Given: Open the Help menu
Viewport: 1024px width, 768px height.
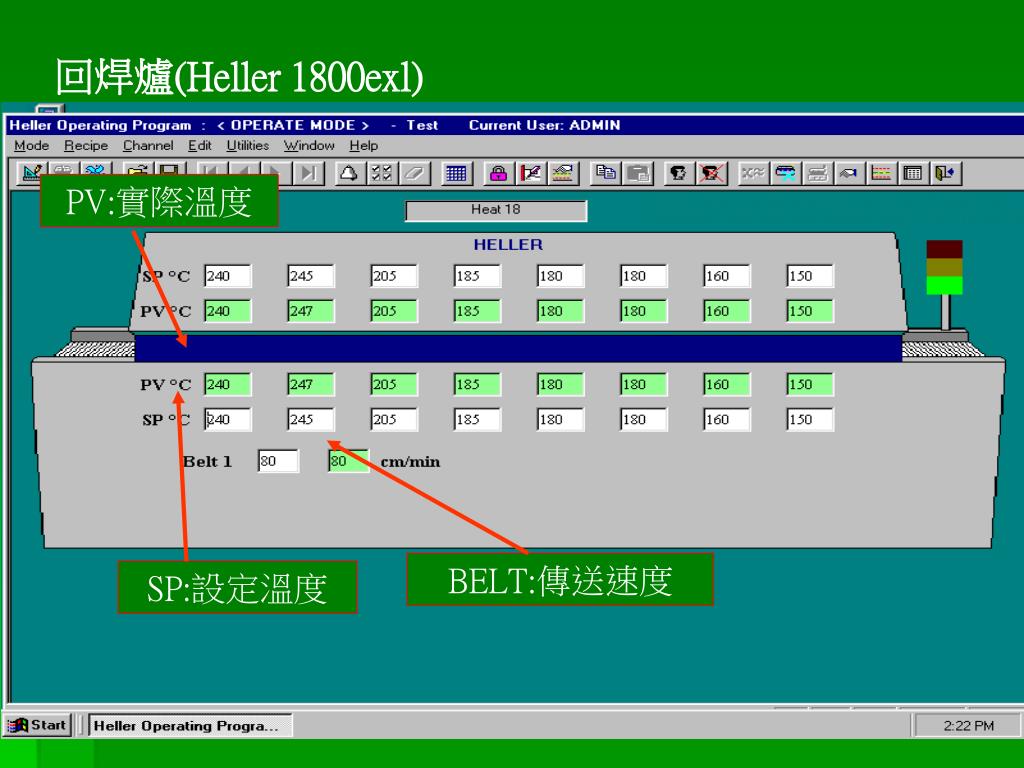Looking at the screenshot, I should click(363, 146).
